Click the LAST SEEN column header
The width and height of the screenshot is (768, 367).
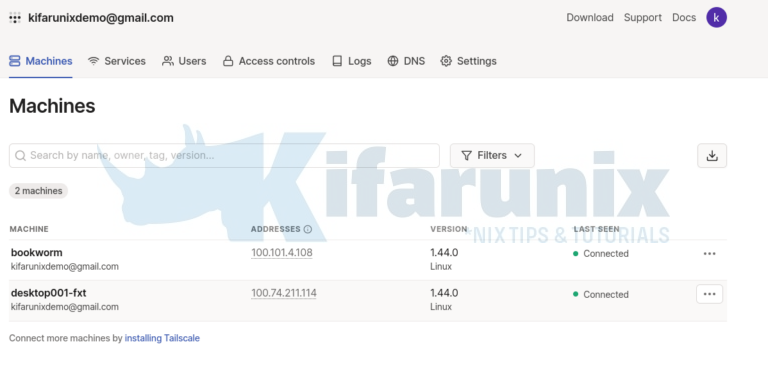tap(597, 229)
